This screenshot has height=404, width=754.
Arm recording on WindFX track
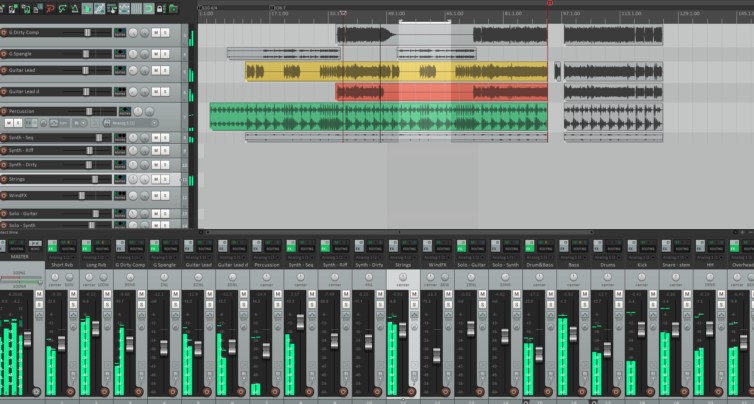point(3,196)
